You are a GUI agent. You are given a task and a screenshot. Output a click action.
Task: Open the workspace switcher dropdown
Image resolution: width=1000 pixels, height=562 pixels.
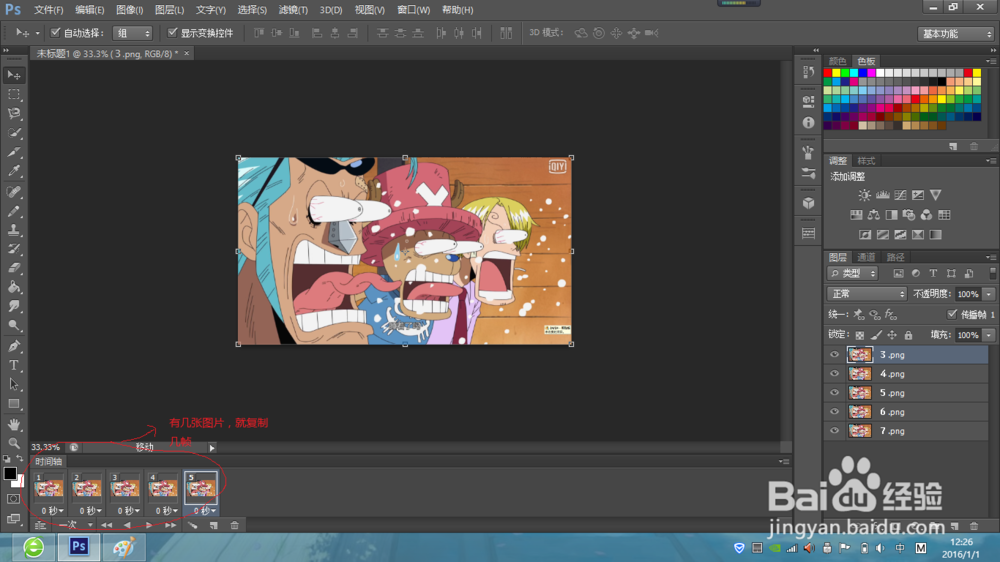[x=955, y=33]
